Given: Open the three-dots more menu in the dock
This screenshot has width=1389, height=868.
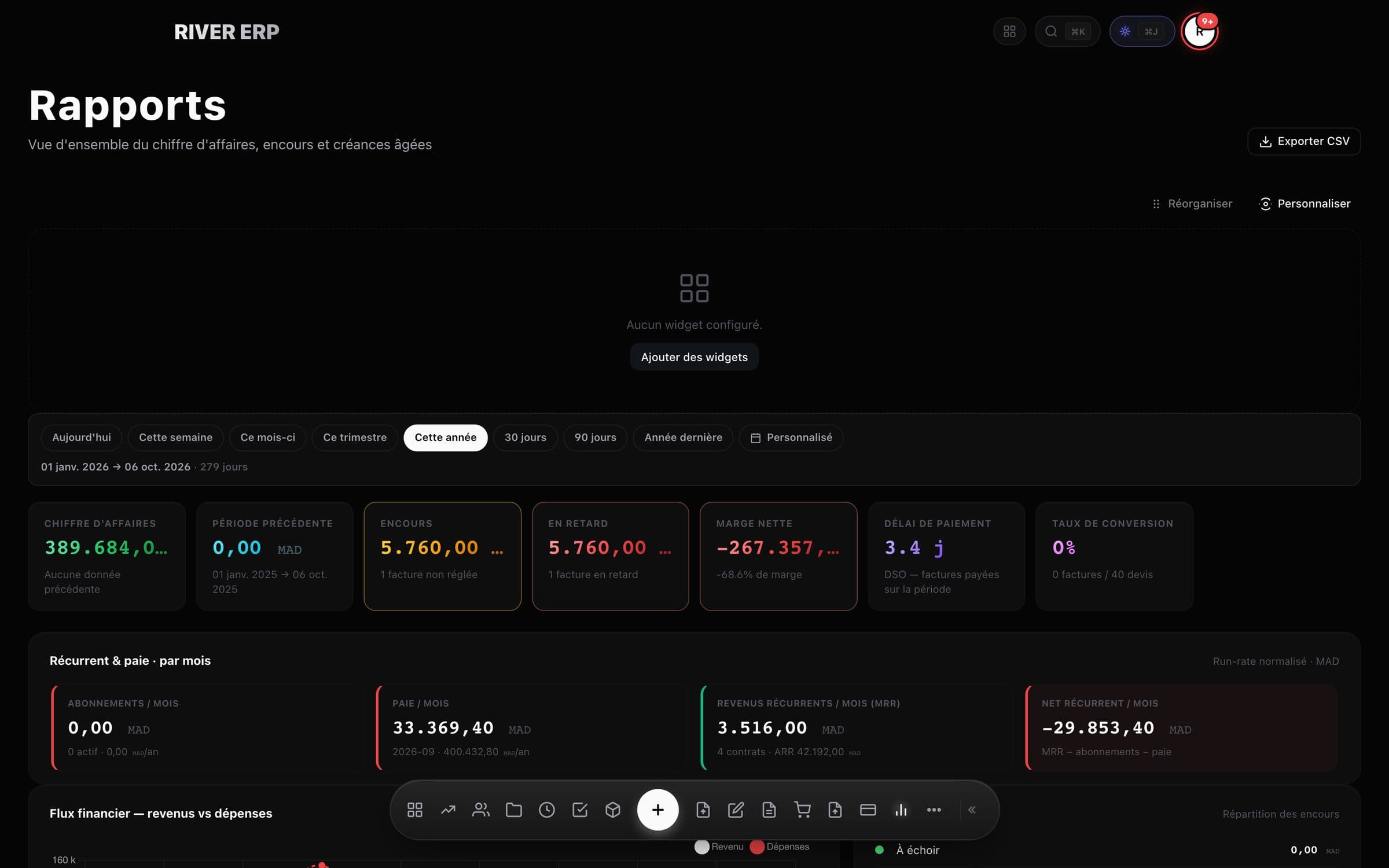Looking at the screenshot, I should pos(934,810).
